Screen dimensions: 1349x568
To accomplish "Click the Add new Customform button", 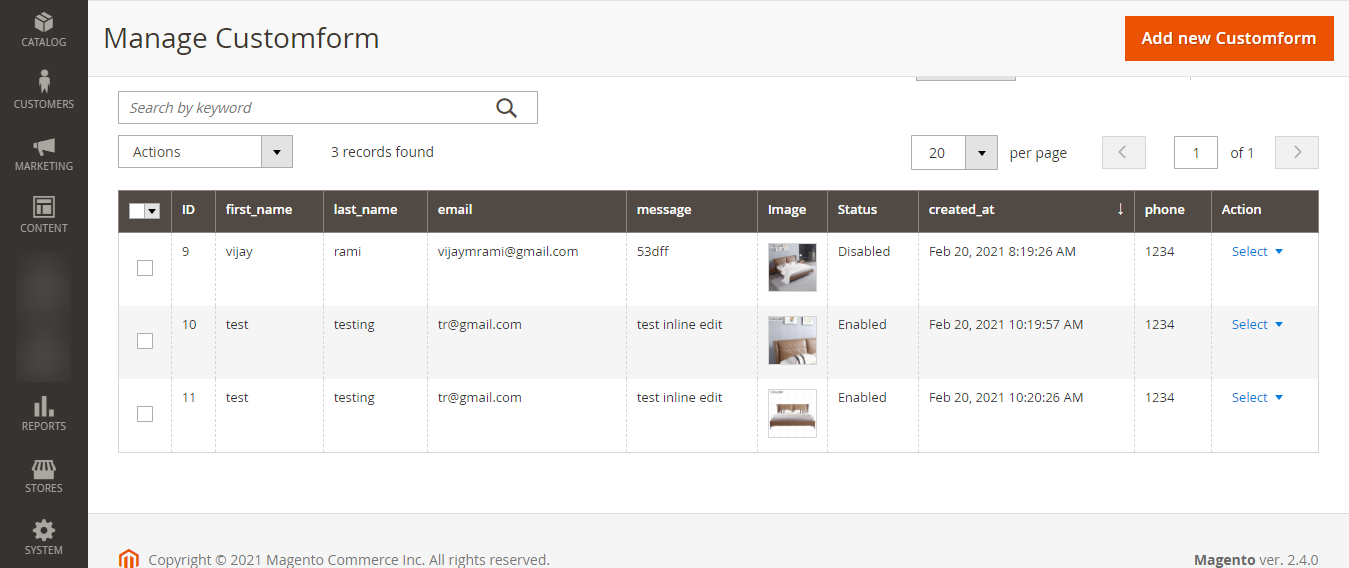I will pos(1229,38).
